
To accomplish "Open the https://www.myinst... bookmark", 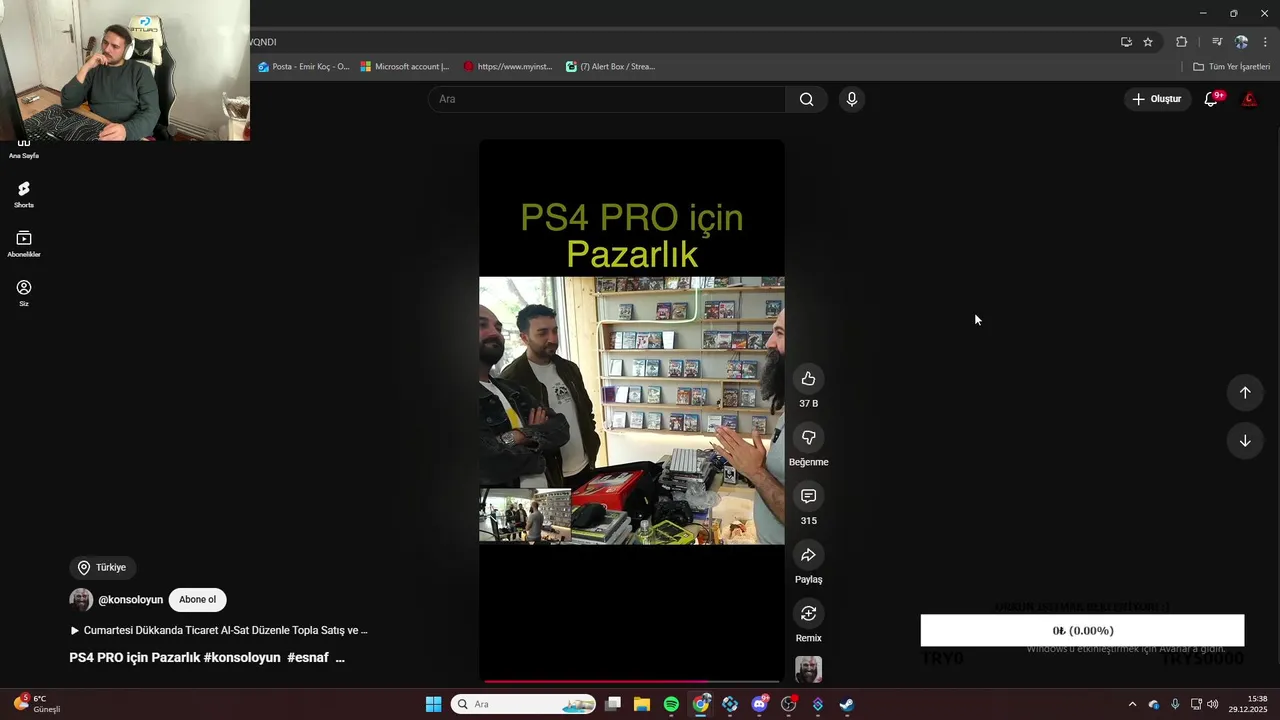I will [508, 67].
